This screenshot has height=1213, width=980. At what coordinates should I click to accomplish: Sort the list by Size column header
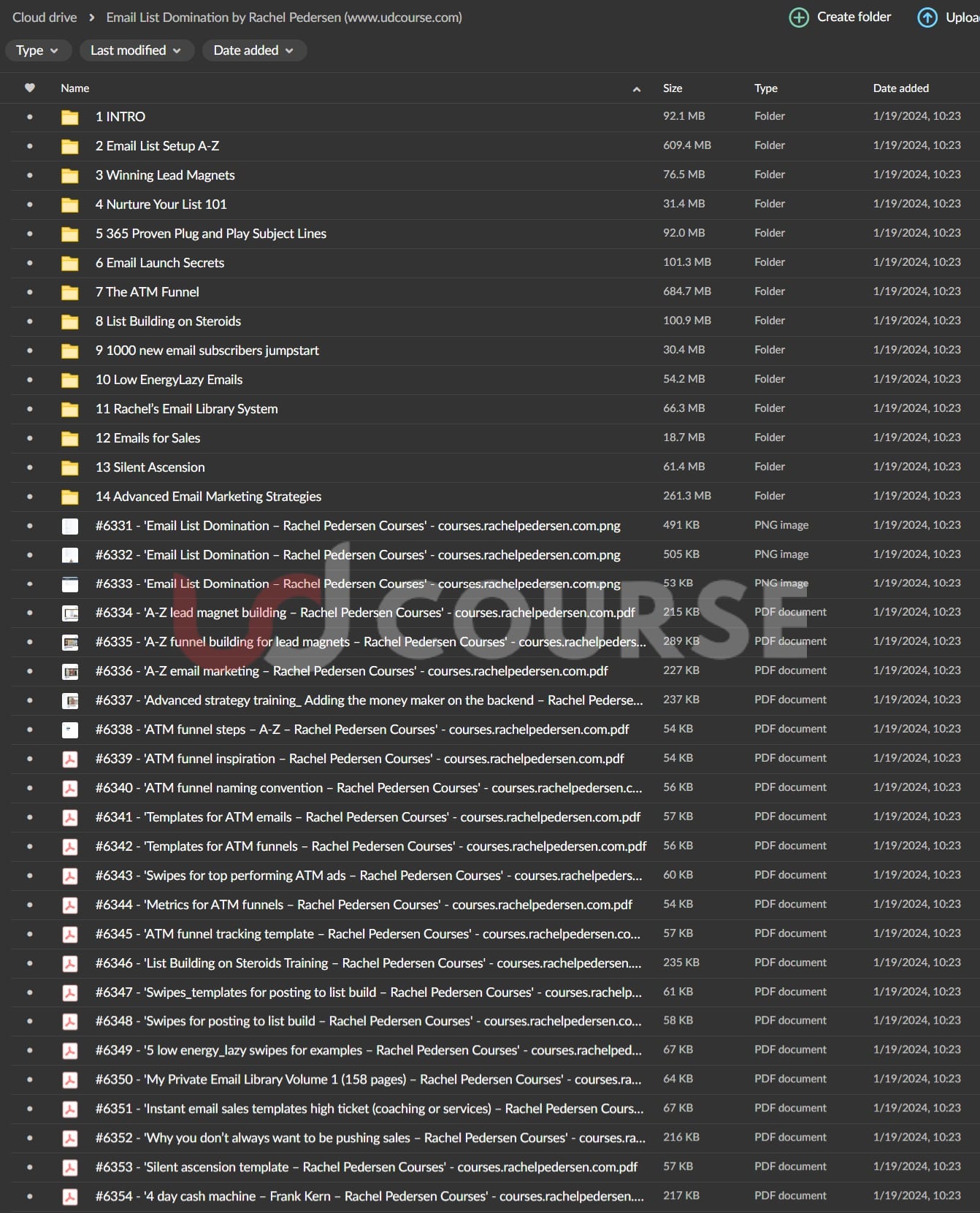pyautogui.click(x=672, y=88)
